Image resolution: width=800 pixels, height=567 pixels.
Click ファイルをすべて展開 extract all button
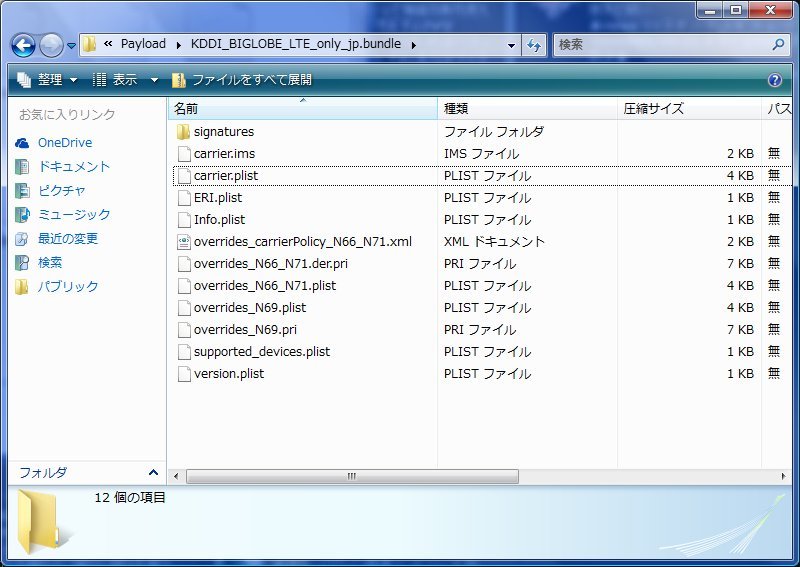[x=241, y=80]
